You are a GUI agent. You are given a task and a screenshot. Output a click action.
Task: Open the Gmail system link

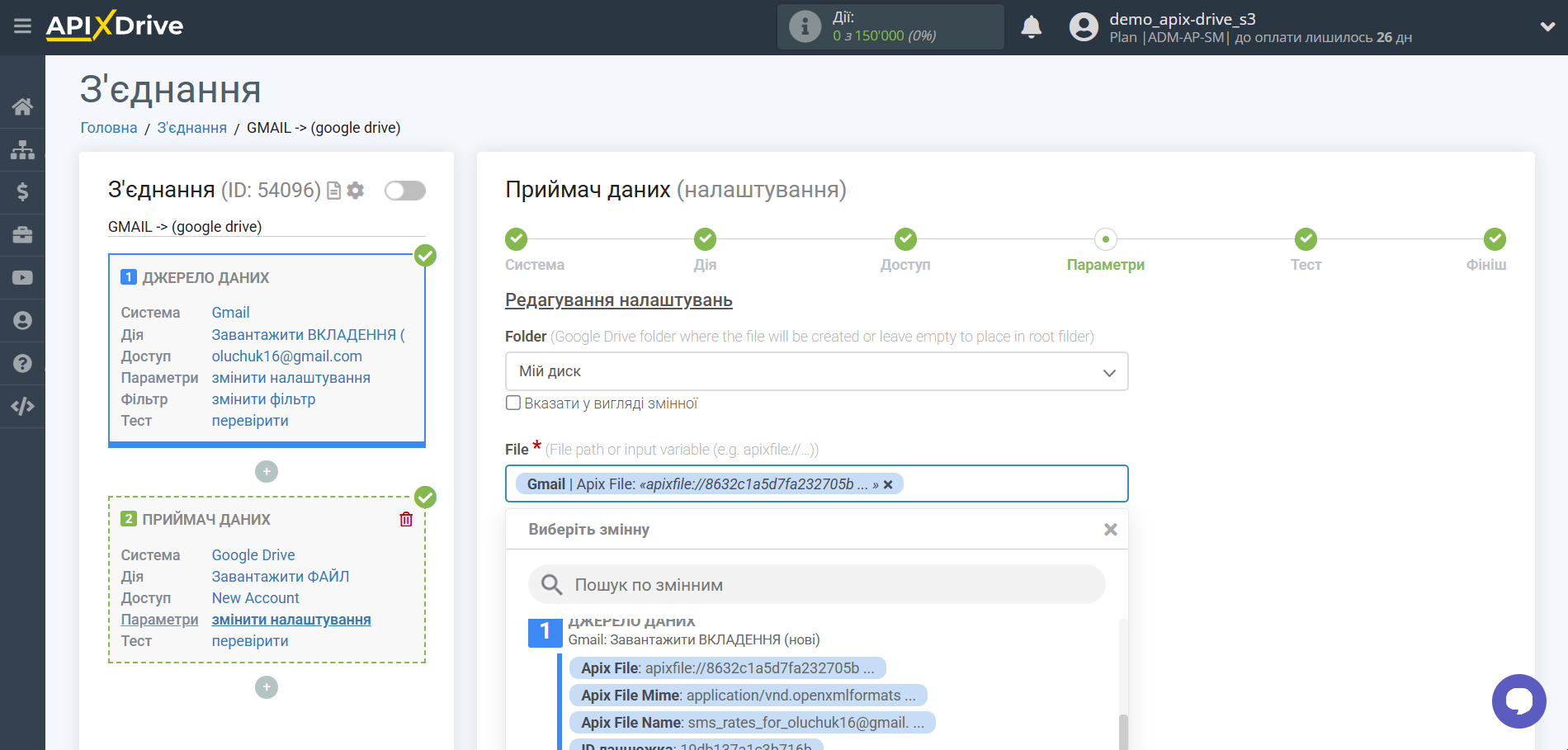[x=230, y=313]
